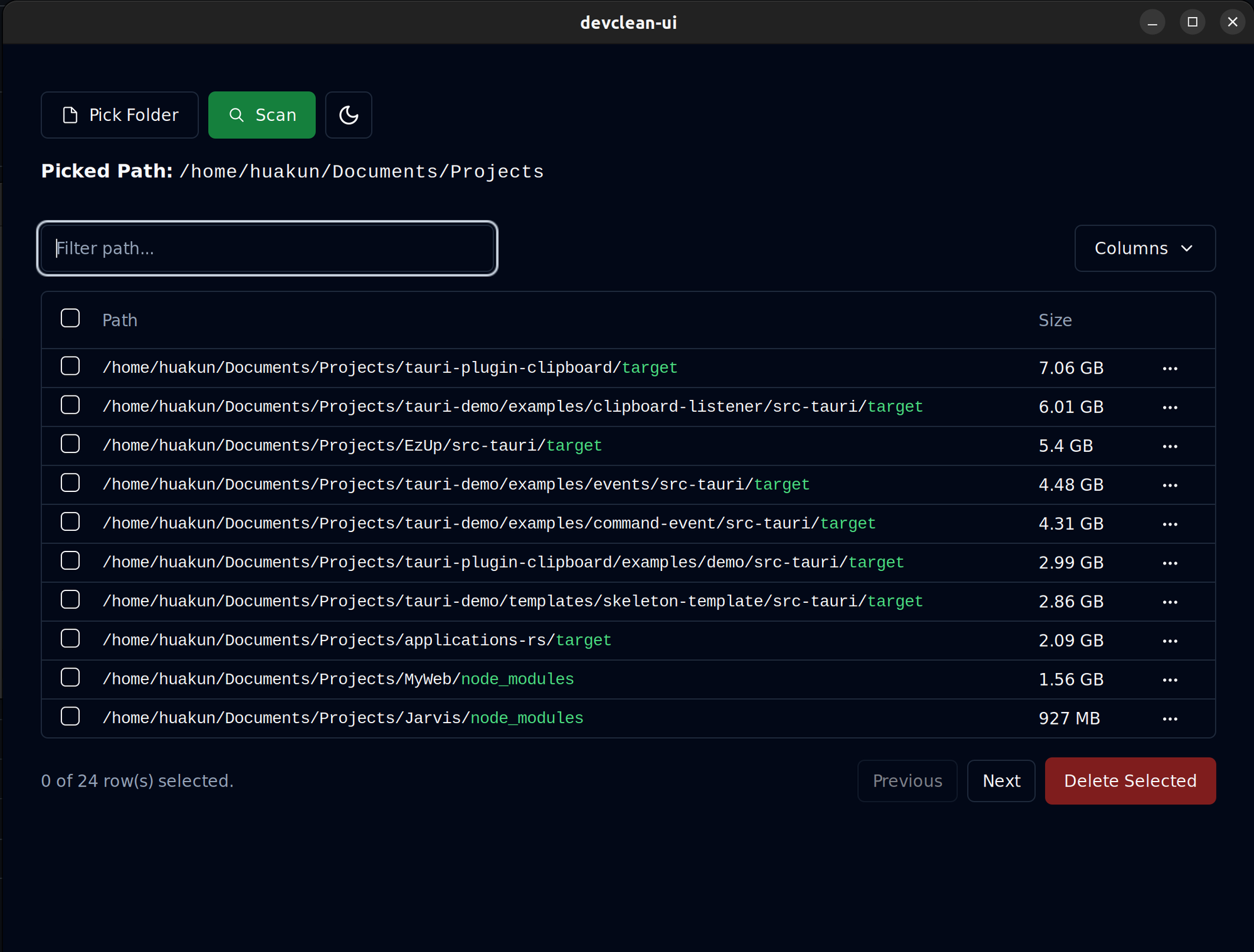Select the tauri-plugin-clipboard/target row checkbox

pos(70,366)
